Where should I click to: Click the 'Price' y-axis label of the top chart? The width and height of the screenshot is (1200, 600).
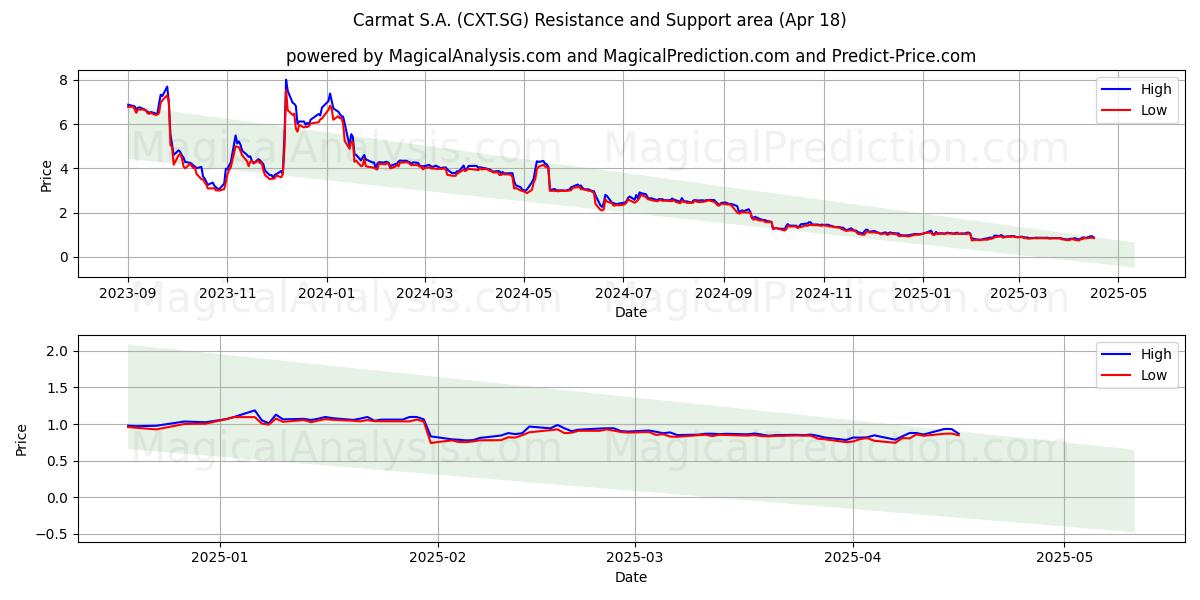pos(46,174)
